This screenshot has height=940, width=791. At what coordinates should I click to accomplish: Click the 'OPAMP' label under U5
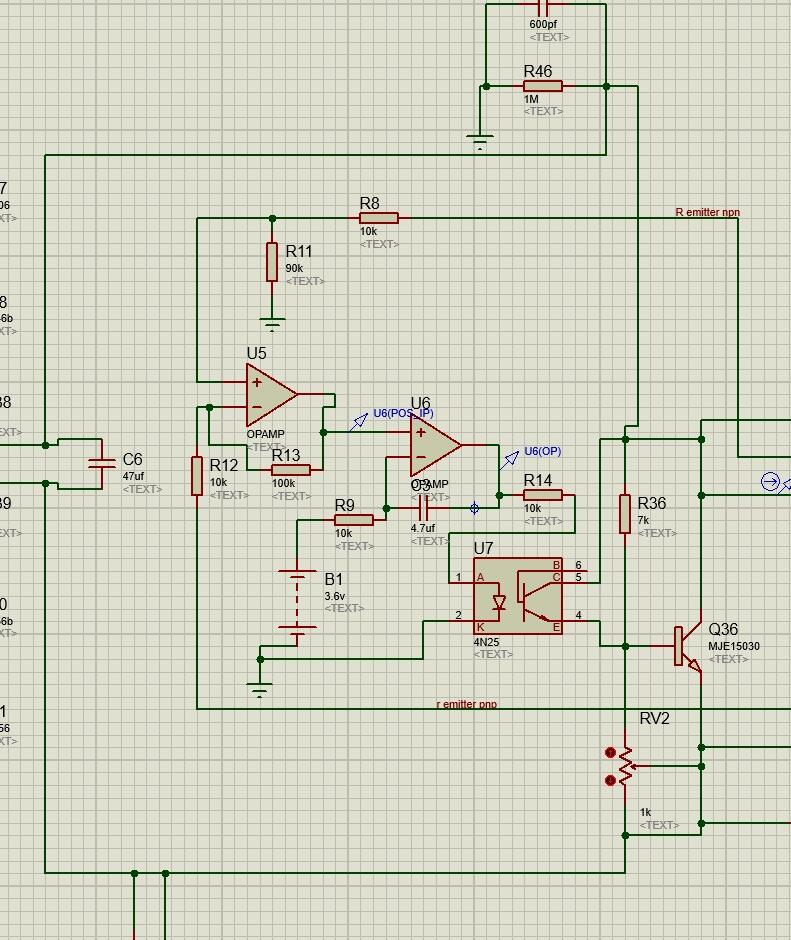coord(265,433)
